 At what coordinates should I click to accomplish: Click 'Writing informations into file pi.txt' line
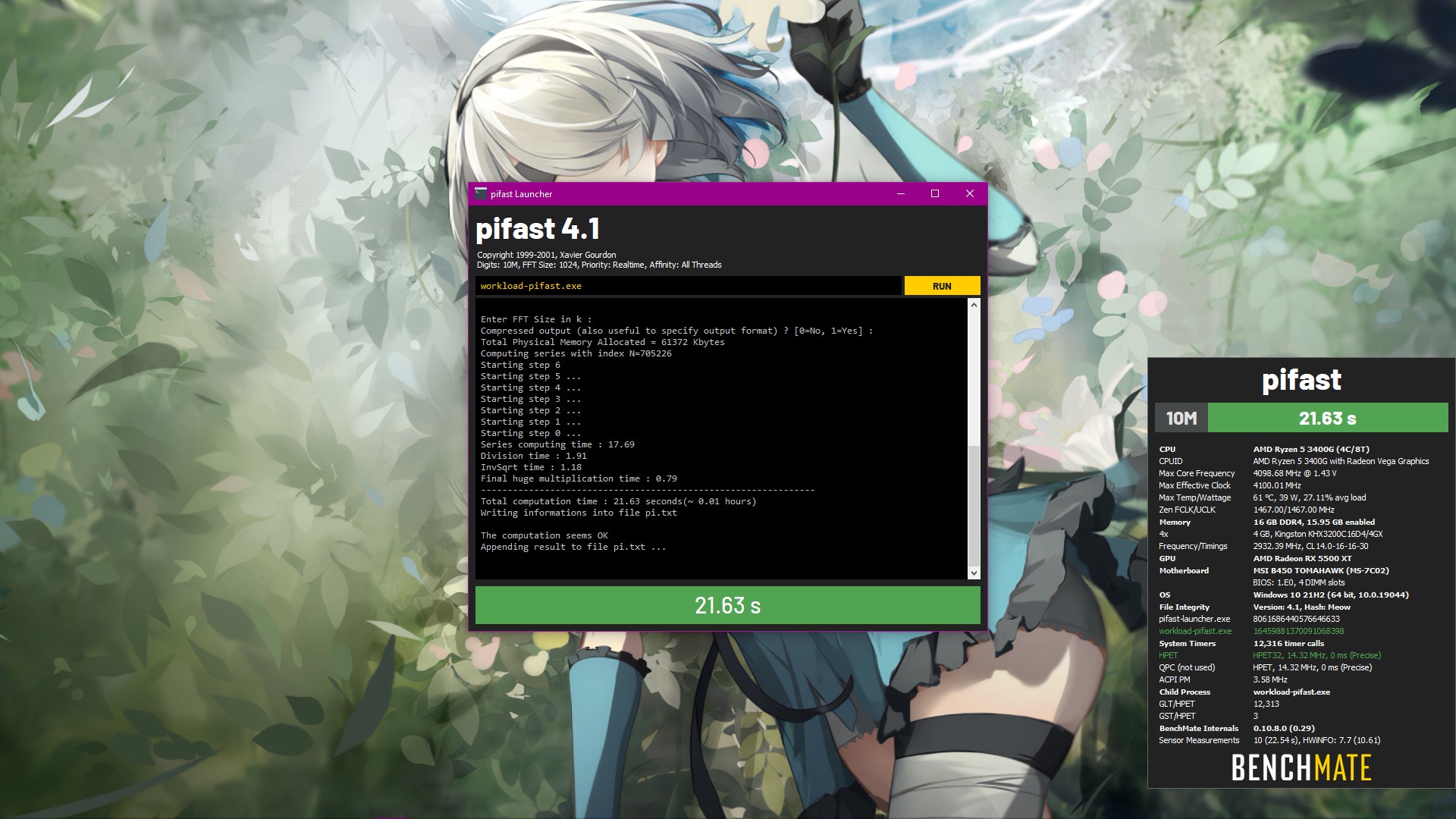pos(579,513)
